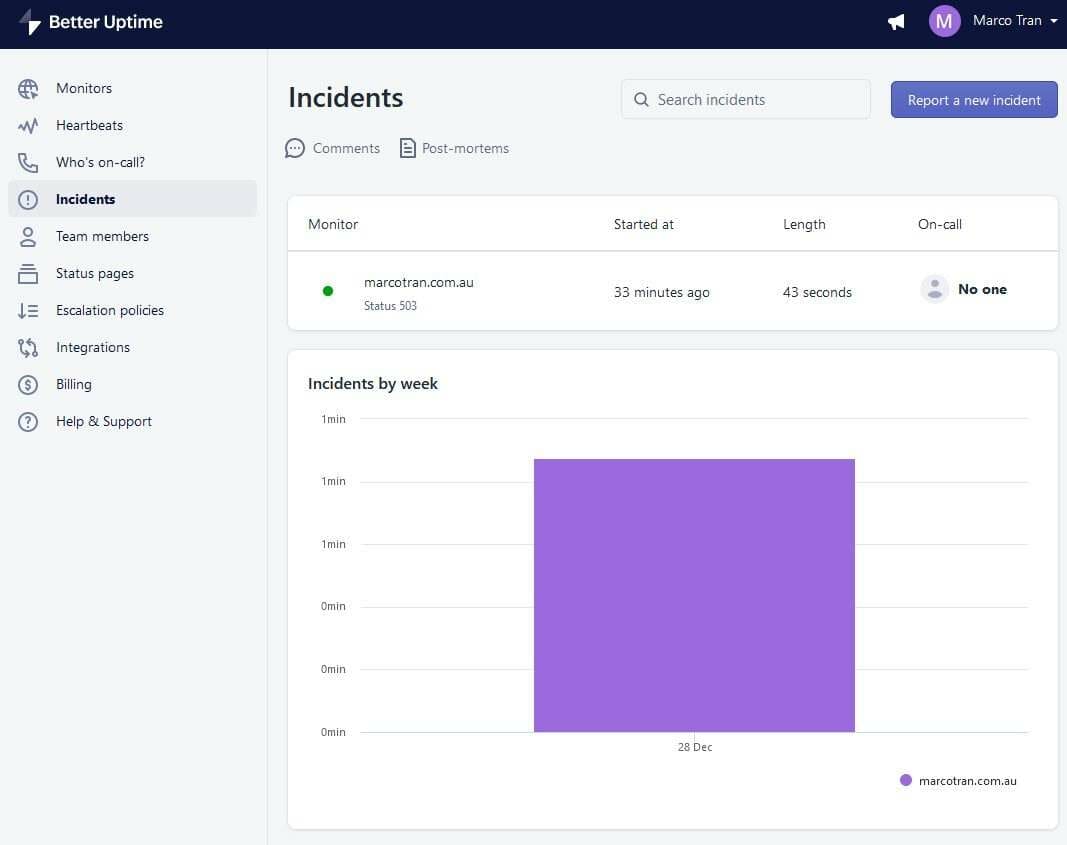The width and height of the screenshot is (1067, 845).
Task: Click the purple marcotran.com.au legend marker
Action: (905, 780)
